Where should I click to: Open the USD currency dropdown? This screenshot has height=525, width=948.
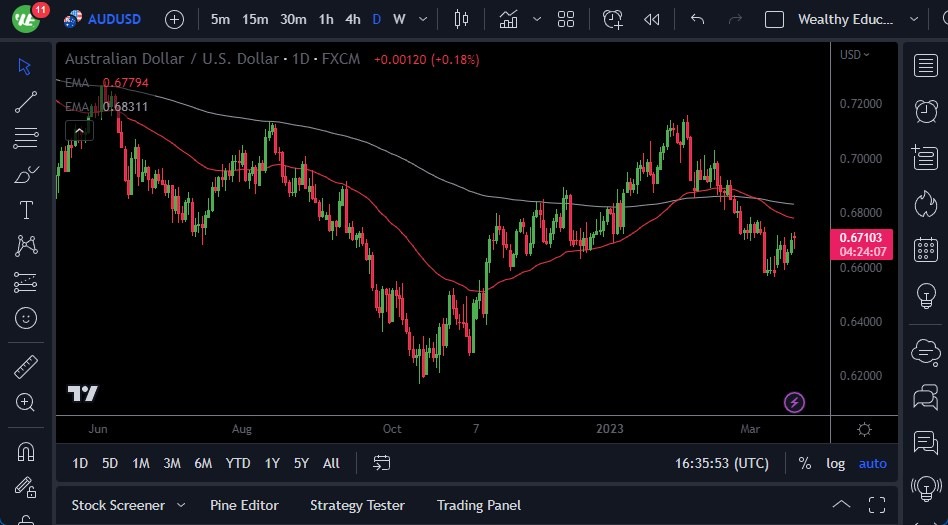(x=854, y=55)
